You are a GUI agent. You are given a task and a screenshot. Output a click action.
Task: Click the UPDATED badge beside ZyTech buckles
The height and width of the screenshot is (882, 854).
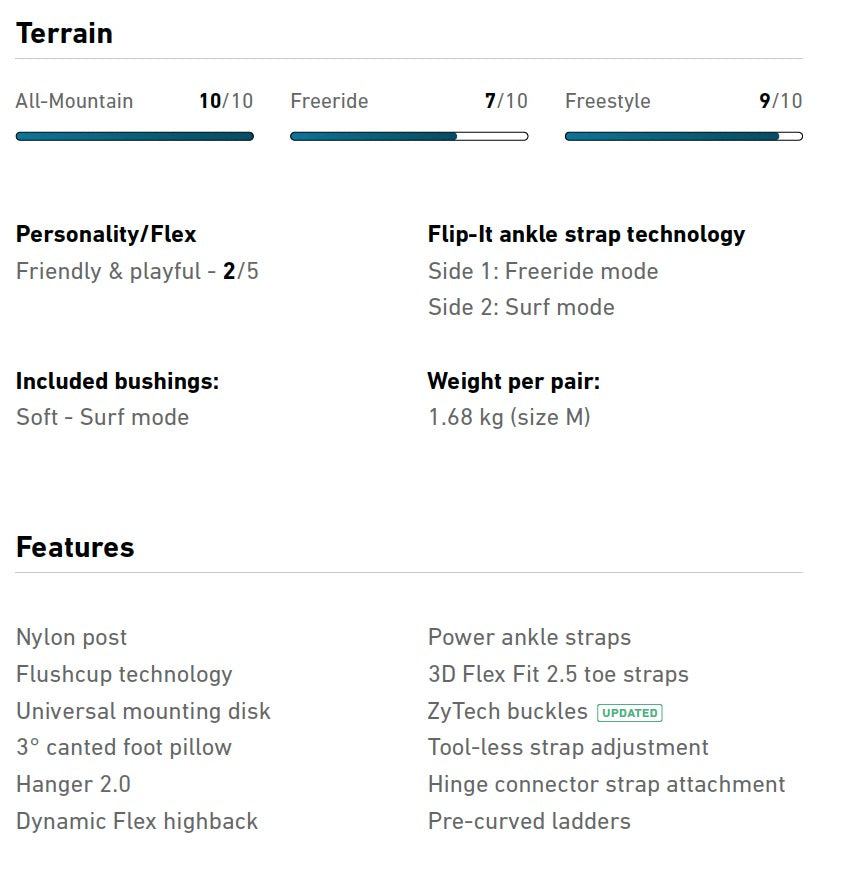click(x=630, y=713)
